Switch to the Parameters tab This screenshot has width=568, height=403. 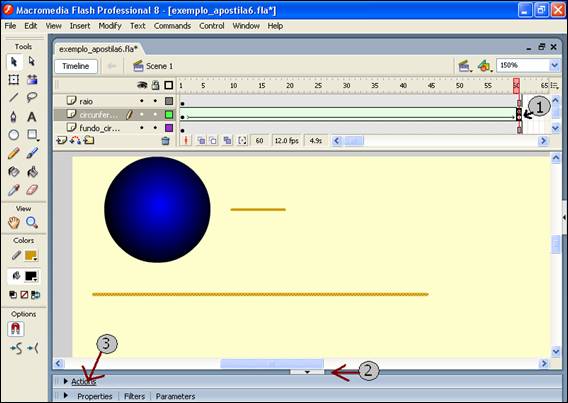(x=175, y=396)
